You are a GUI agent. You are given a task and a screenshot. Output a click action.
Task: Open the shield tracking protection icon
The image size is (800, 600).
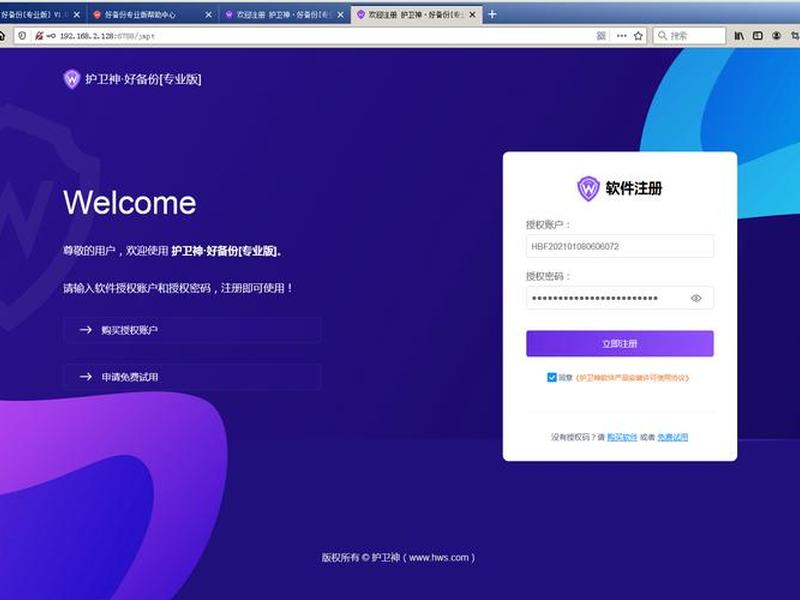[x=22, y=36]
